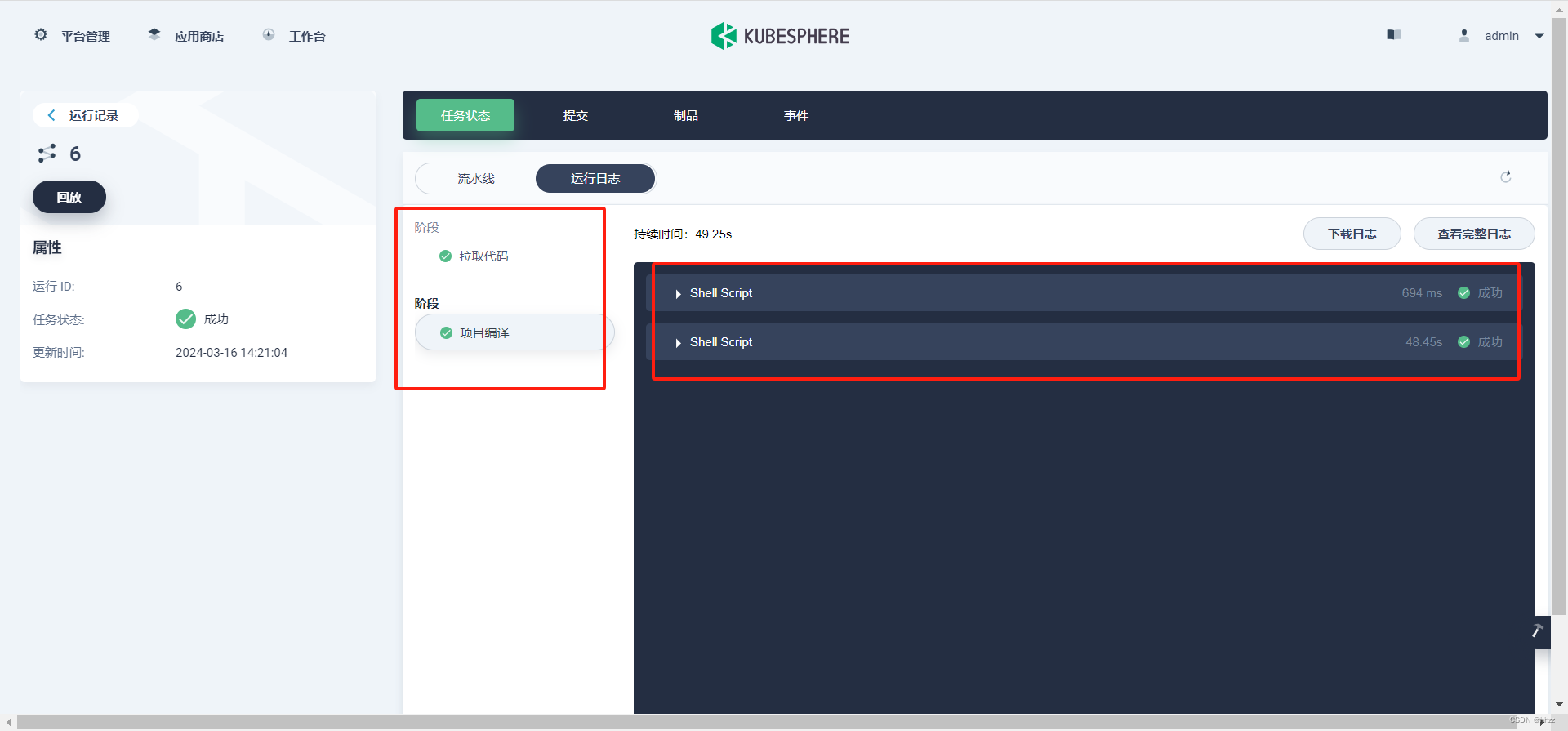Click the green 成功 task status icon
Viewport: 1568px width, 731px height.
click(x=185, y=319)
